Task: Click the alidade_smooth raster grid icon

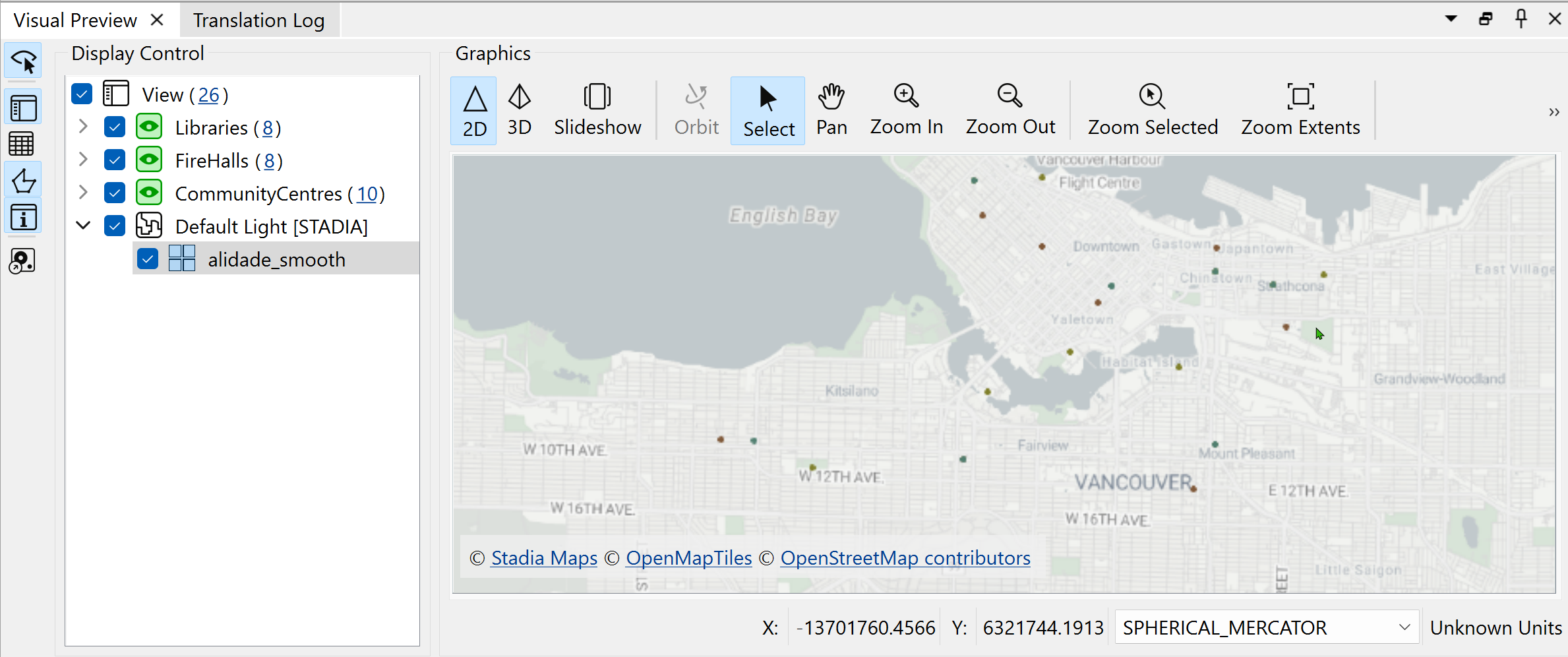Action: pyautogui.click(x=182, y=259)
